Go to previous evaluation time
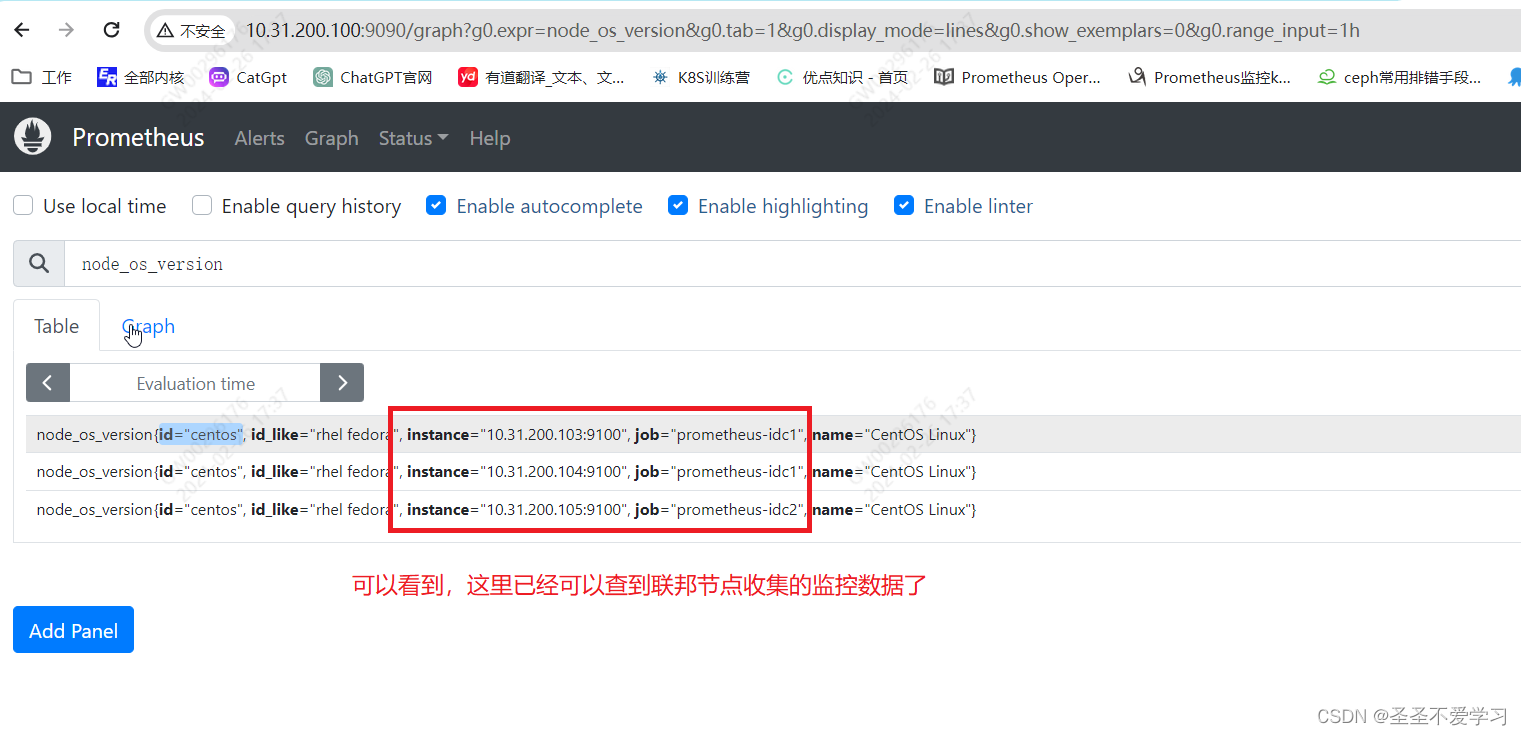The width and height of the screenshot is (1521, 735). pyautogui.click(x=48, y=383)
